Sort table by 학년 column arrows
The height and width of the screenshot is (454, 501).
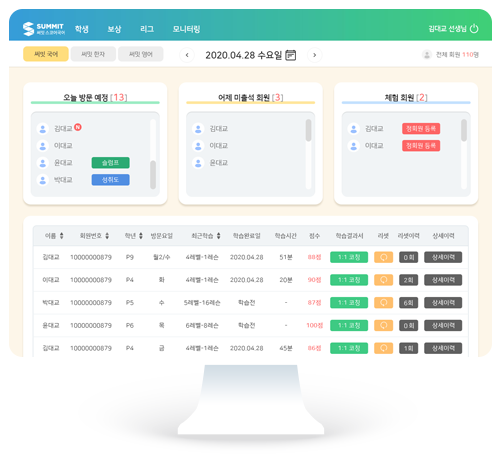coord(141,236)
